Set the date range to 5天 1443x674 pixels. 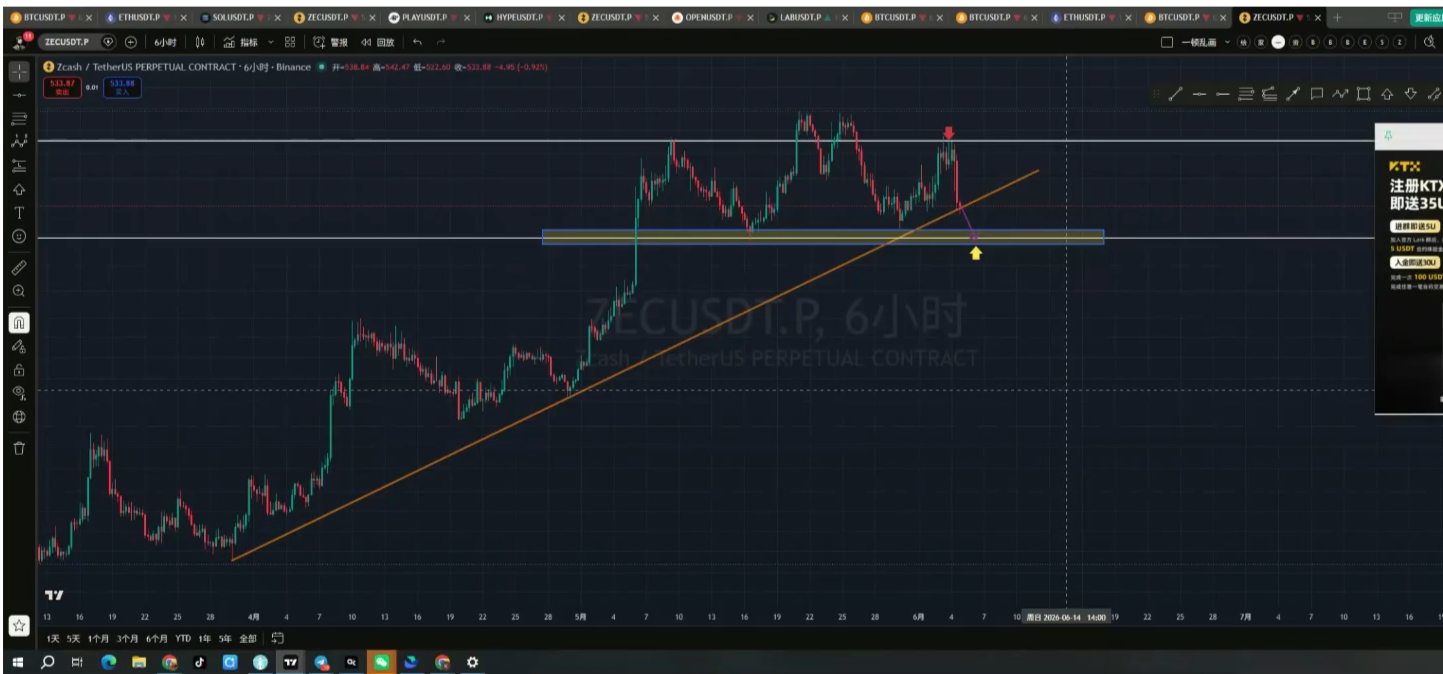[73, 638]
